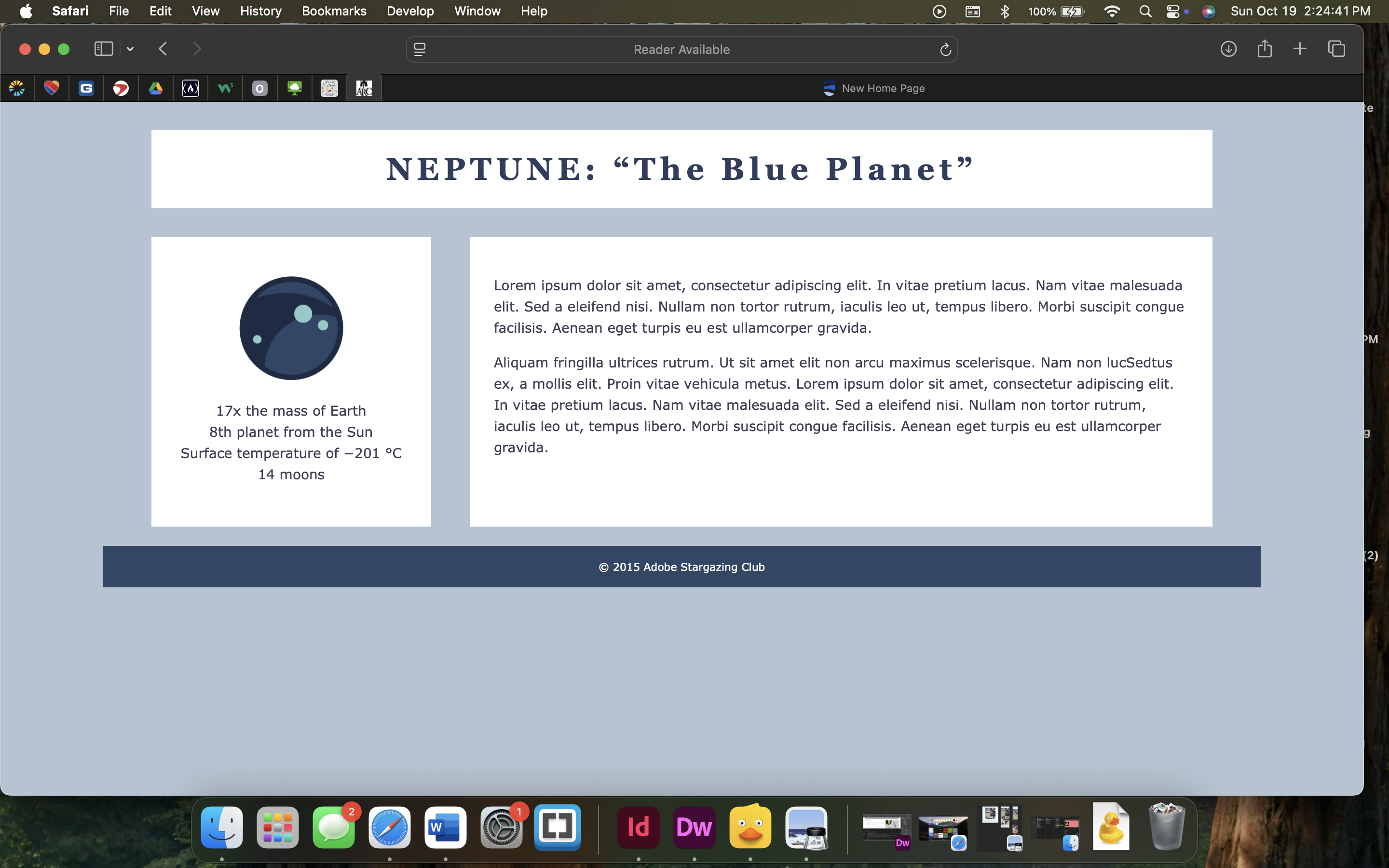
Task: Open the Google Drive pinned tab
Action: (156, 88)
